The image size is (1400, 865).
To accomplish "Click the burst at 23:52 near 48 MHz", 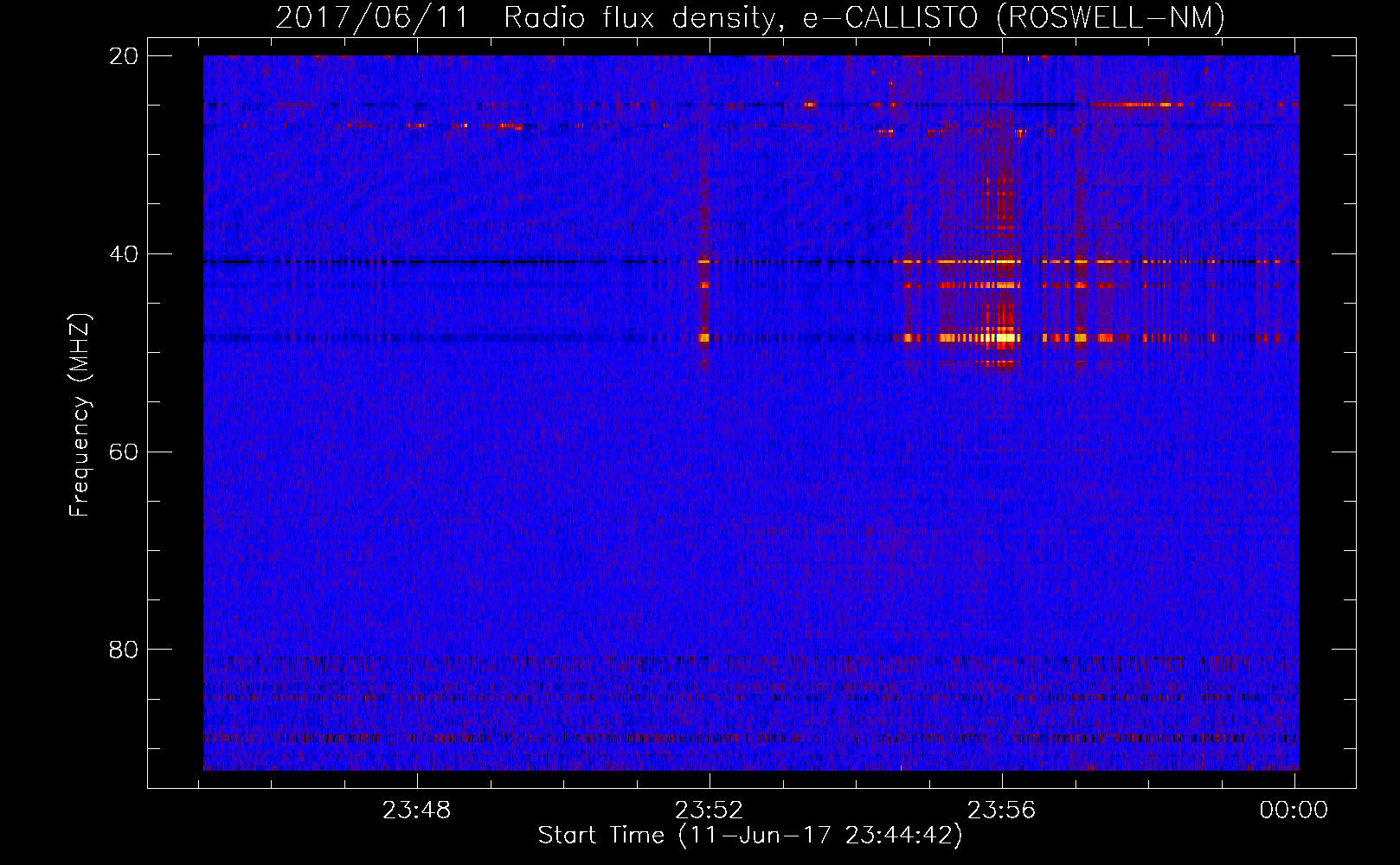I will [704, 337].
